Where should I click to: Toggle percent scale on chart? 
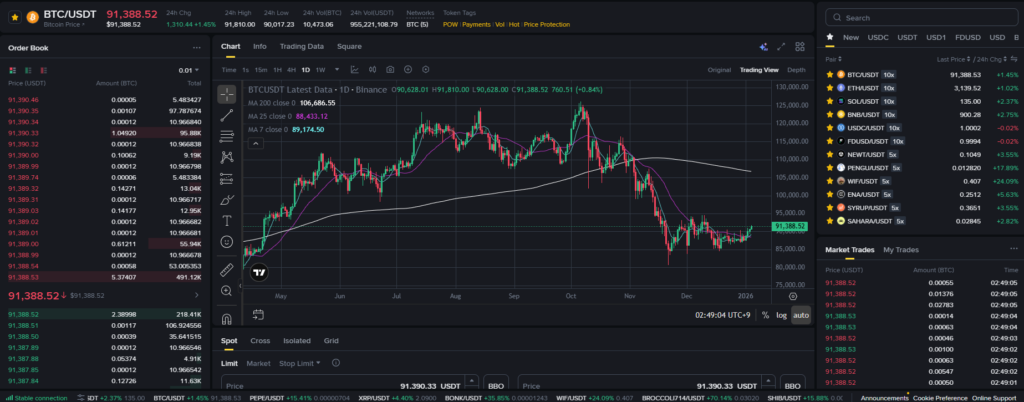click(765, 315)
